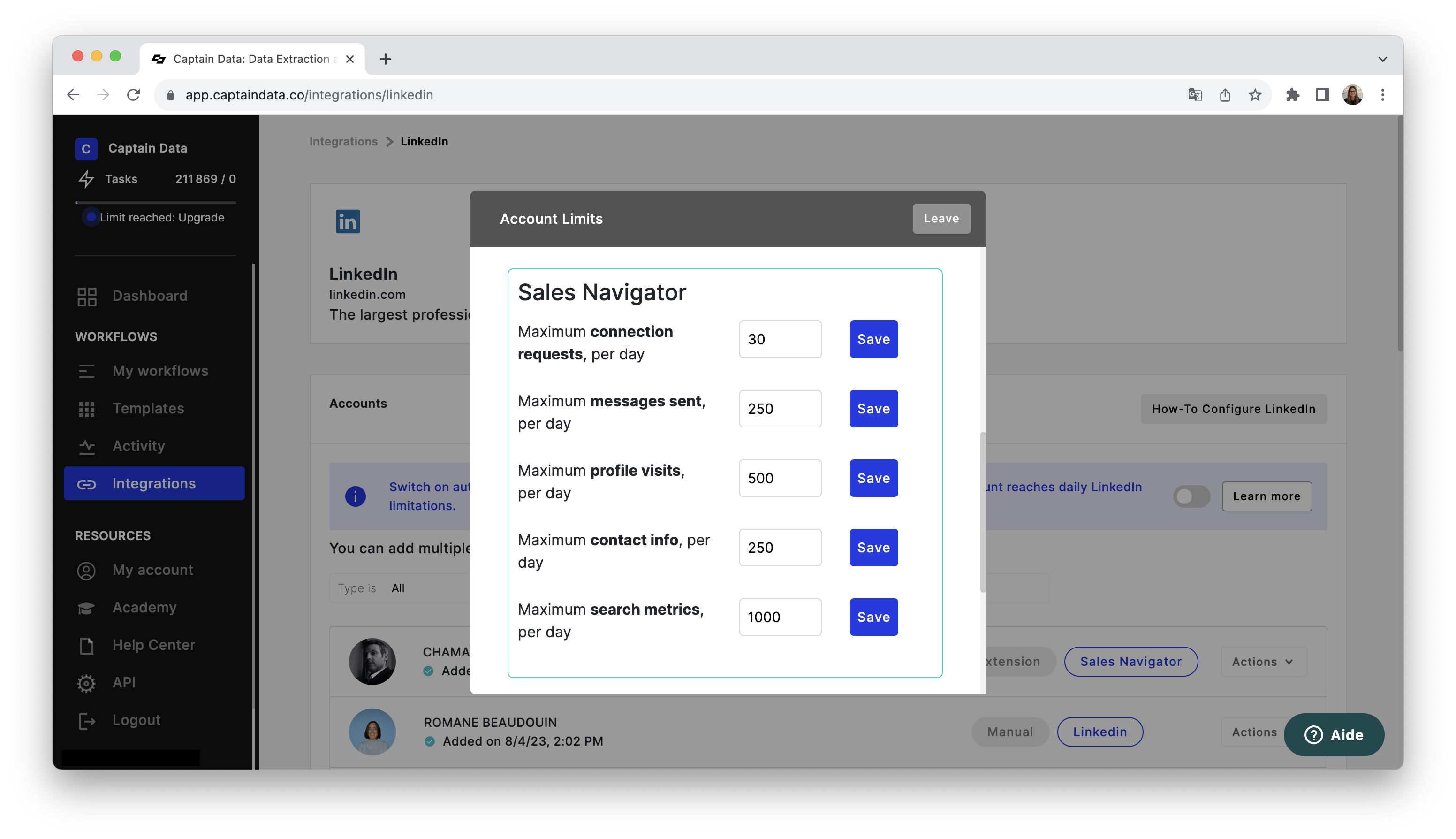1456x839 pixels.
Task: Click Limit reached: Upgrade link
Action: (x=162, y=217)
